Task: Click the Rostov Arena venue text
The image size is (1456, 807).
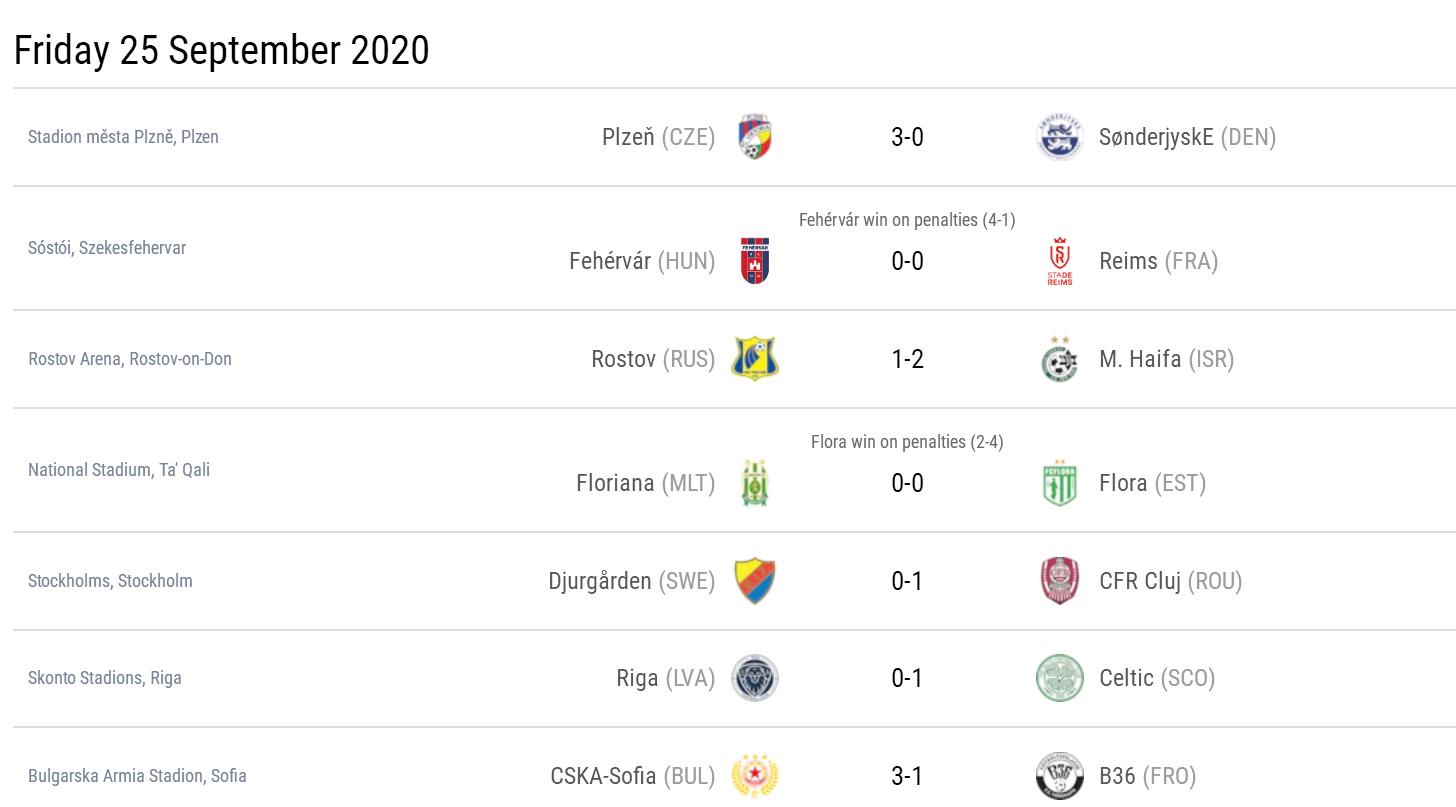Action: click(130, 359)
